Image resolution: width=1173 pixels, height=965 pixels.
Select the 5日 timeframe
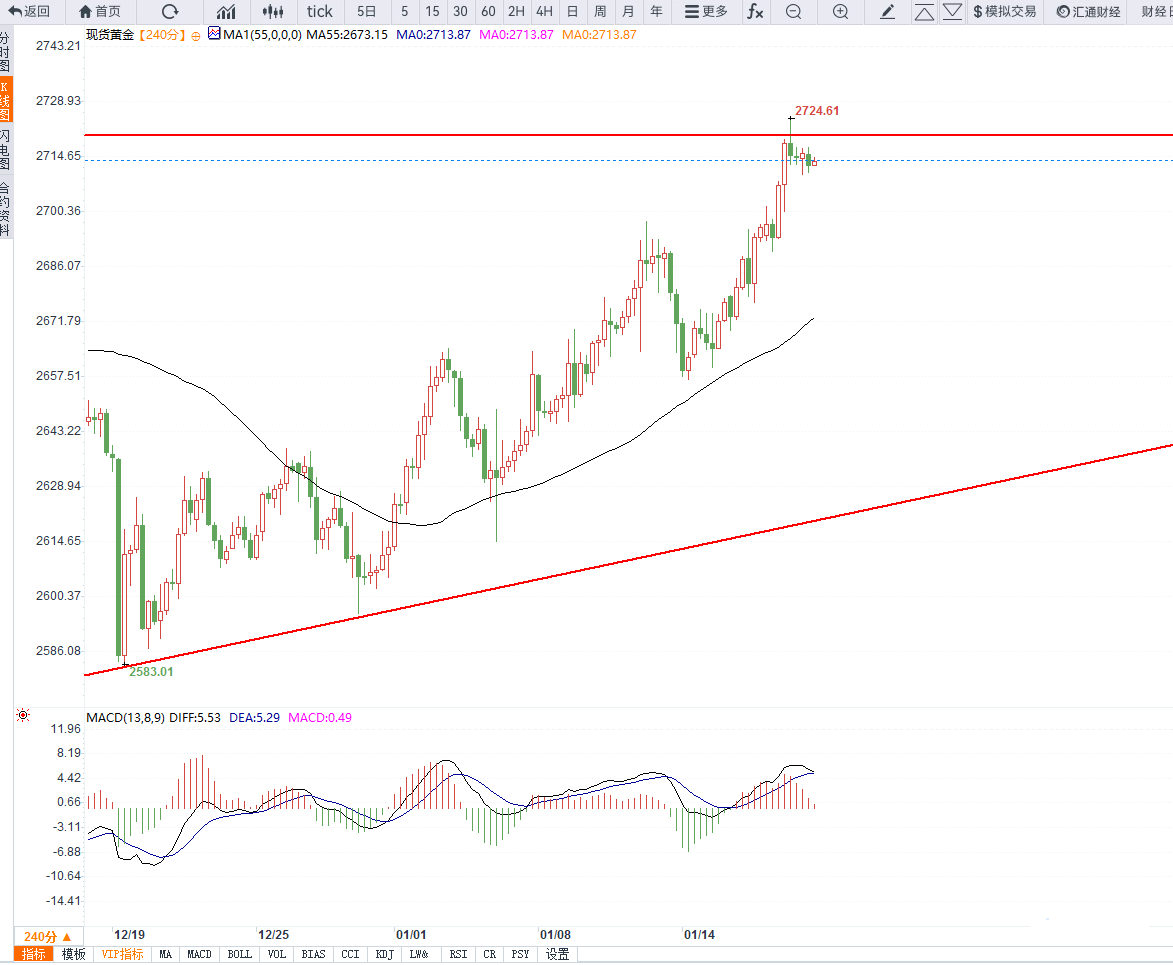pos(367,11)
